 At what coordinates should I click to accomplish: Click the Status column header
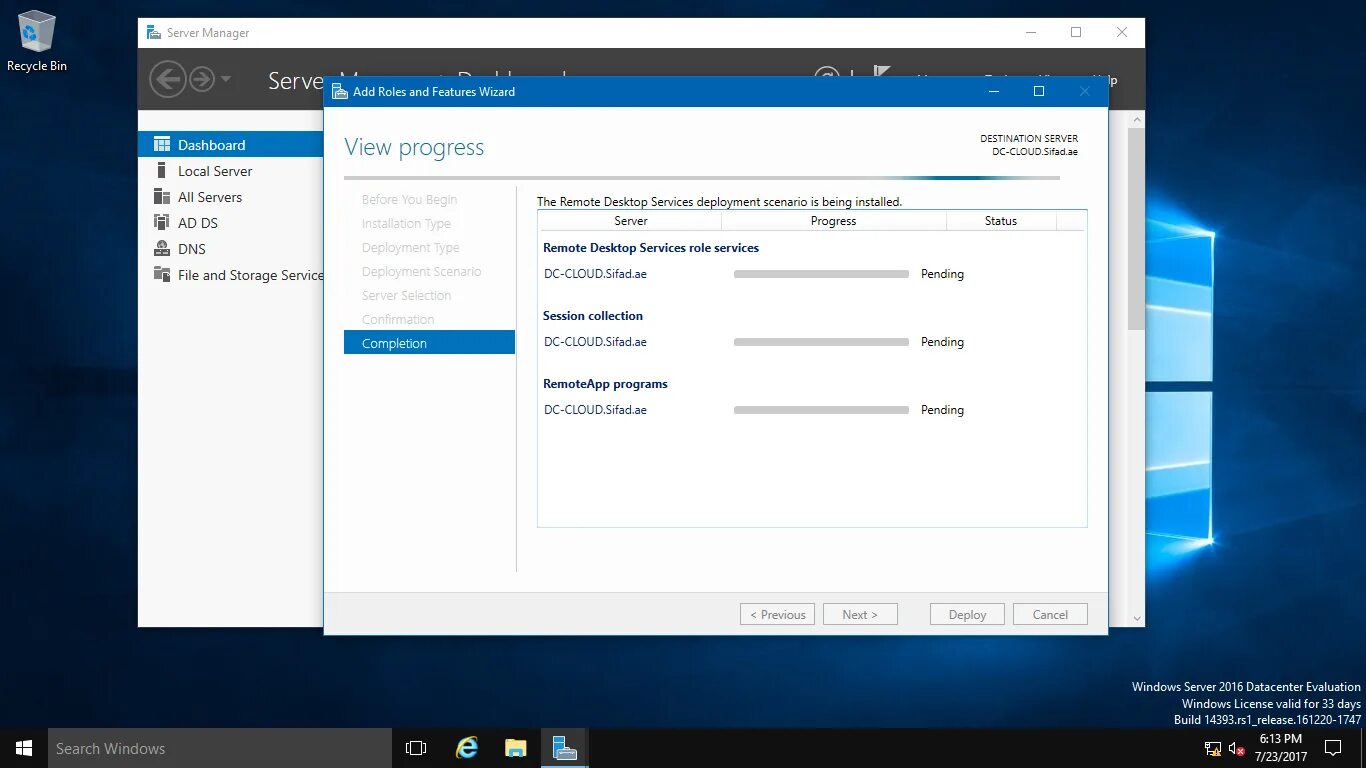(1001, 221)
